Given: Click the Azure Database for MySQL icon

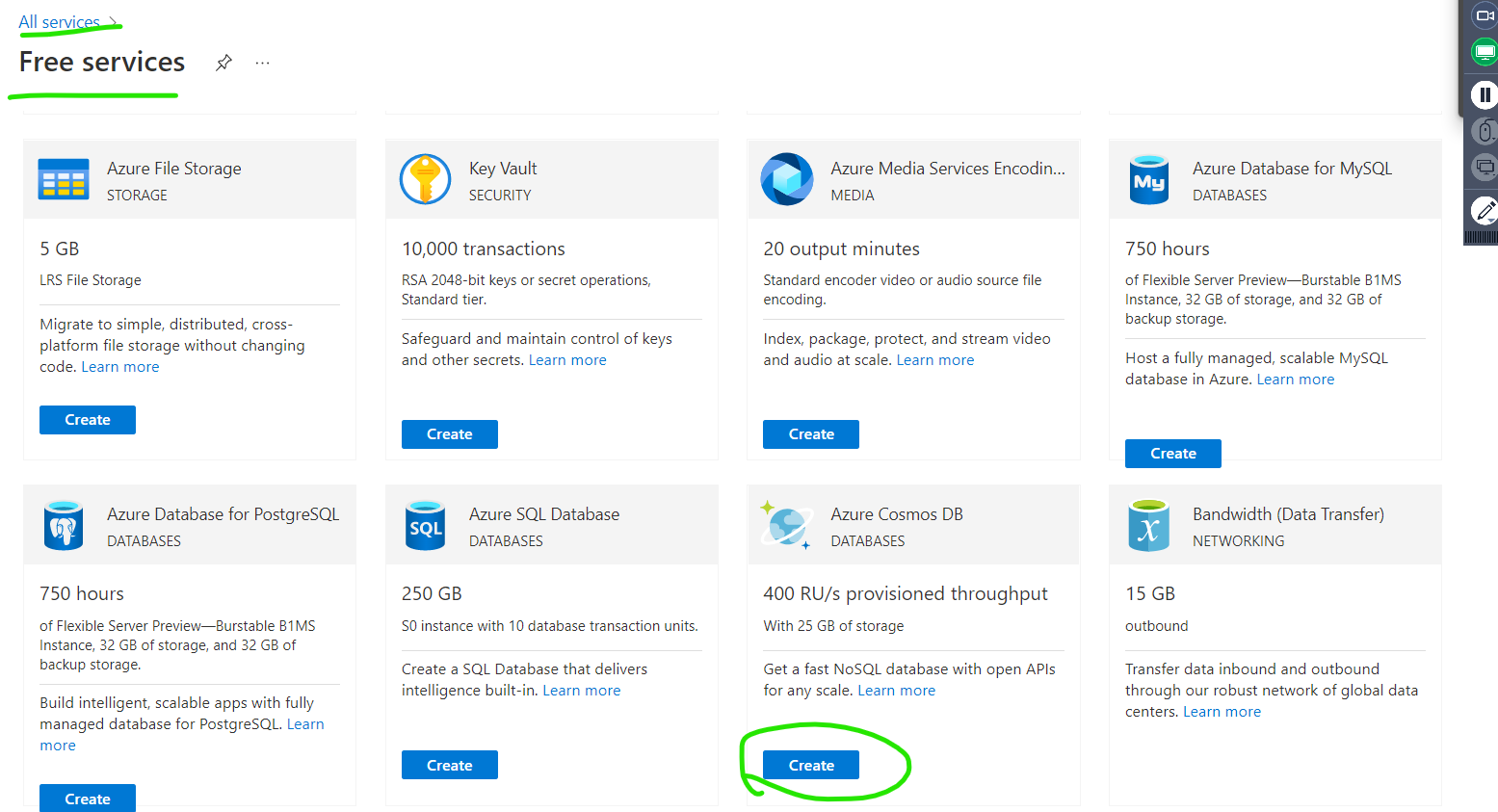Looking at the screenshot, I should [1148, 179].
